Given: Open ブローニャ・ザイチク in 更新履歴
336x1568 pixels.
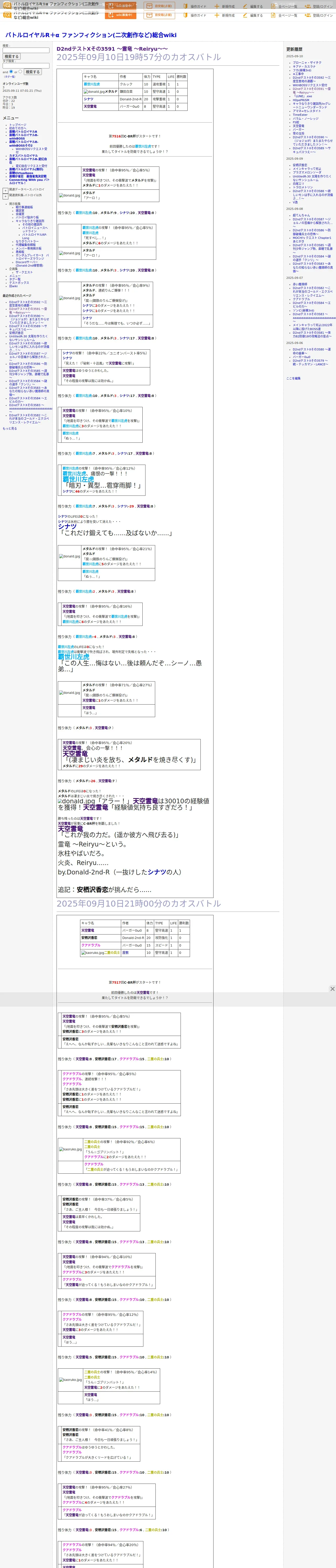Looking at the screenshot, I should pyautogui.click(x=307, y=63).
